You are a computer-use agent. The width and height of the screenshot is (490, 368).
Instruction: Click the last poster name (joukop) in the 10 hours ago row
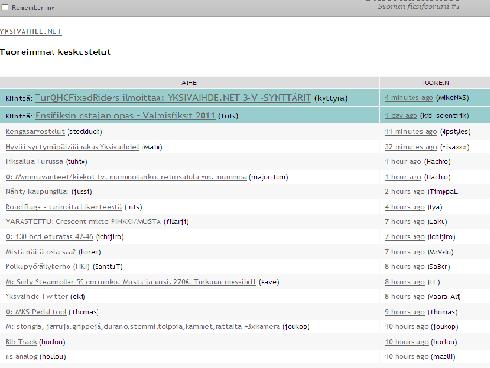pyautogui.click(x=444, y=327)
